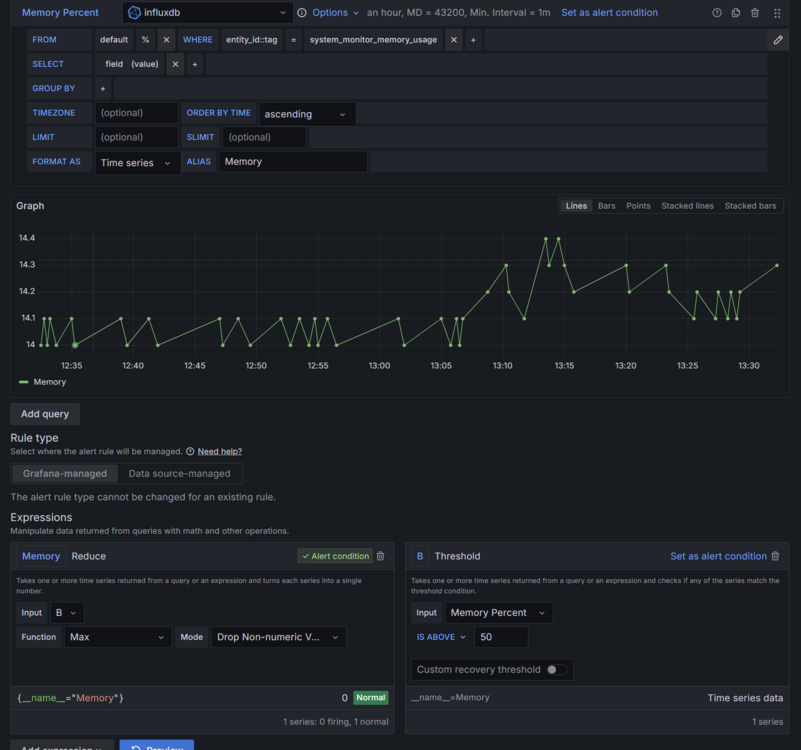Image resolution: width=801 pixels, height=750 pixels.
Task: Click the query help icon in the header
Action: (x=717, y=13)
